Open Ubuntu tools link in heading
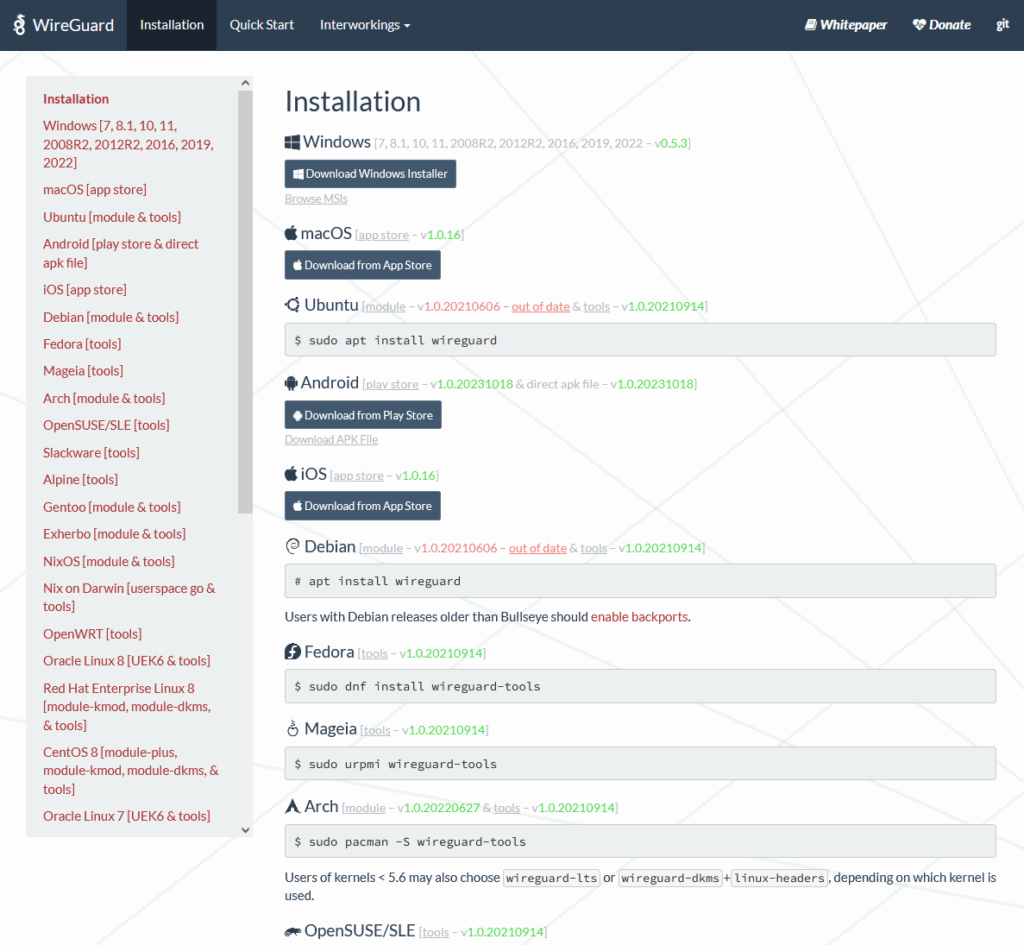 (596, 307)
